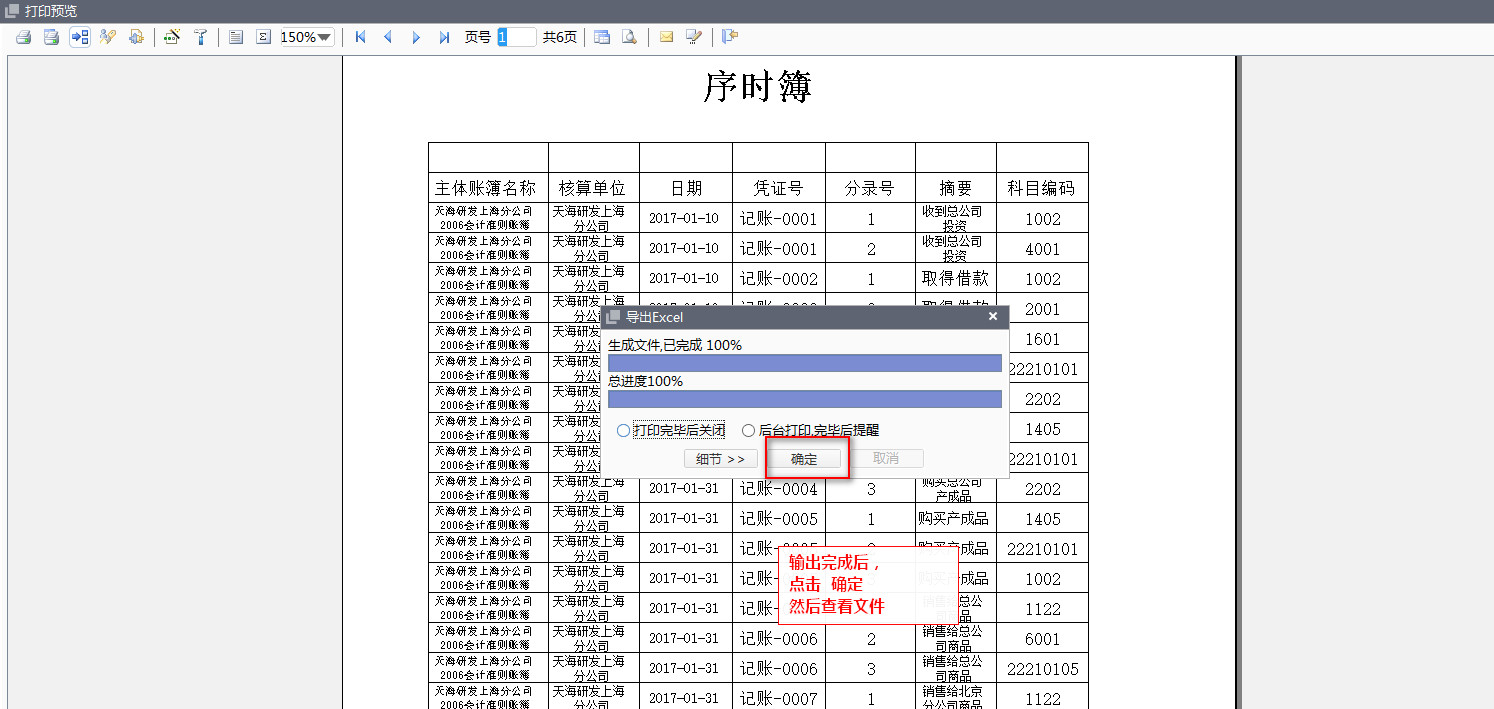Expand details with '细节 >>' button

click(x=720, y=459)
